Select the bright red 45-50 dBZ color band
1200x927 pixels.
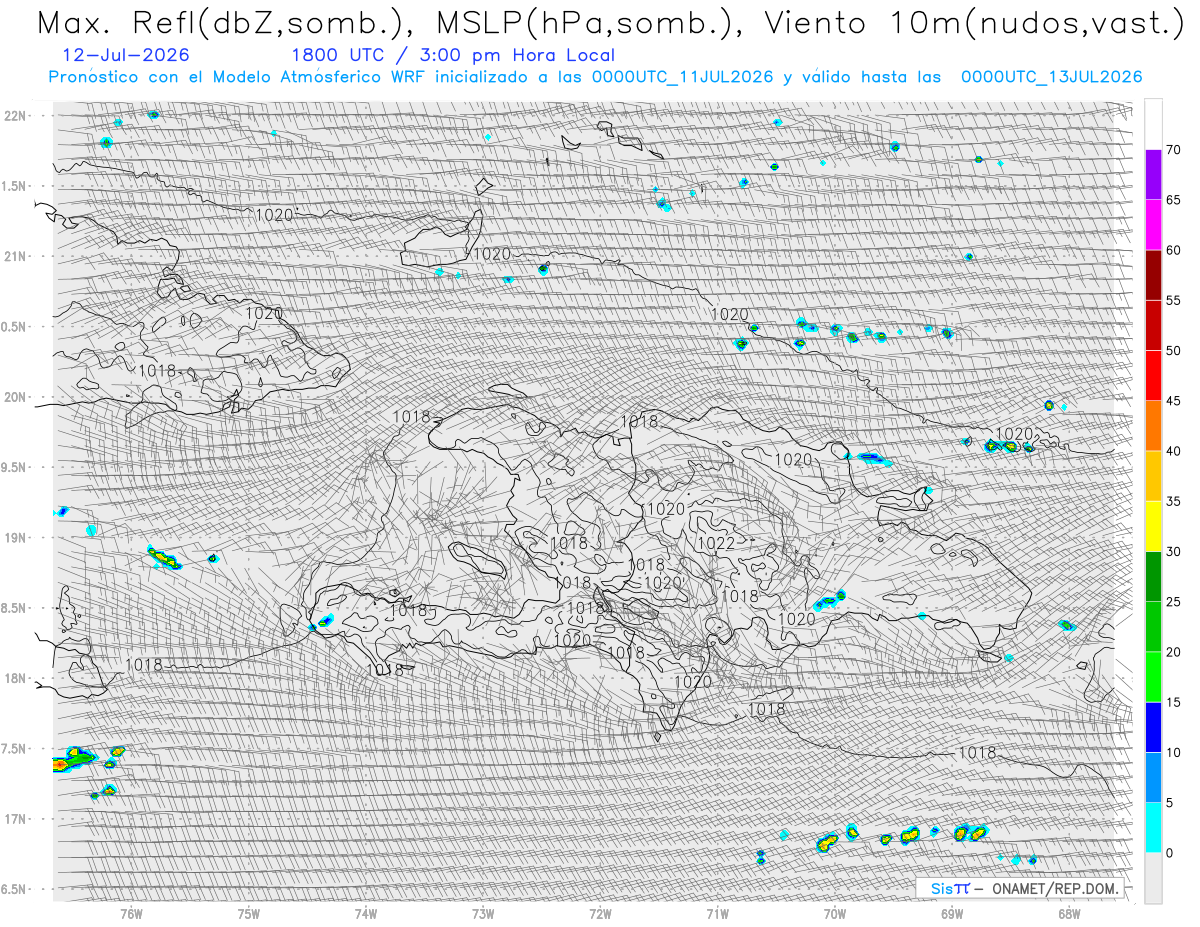1153,376
